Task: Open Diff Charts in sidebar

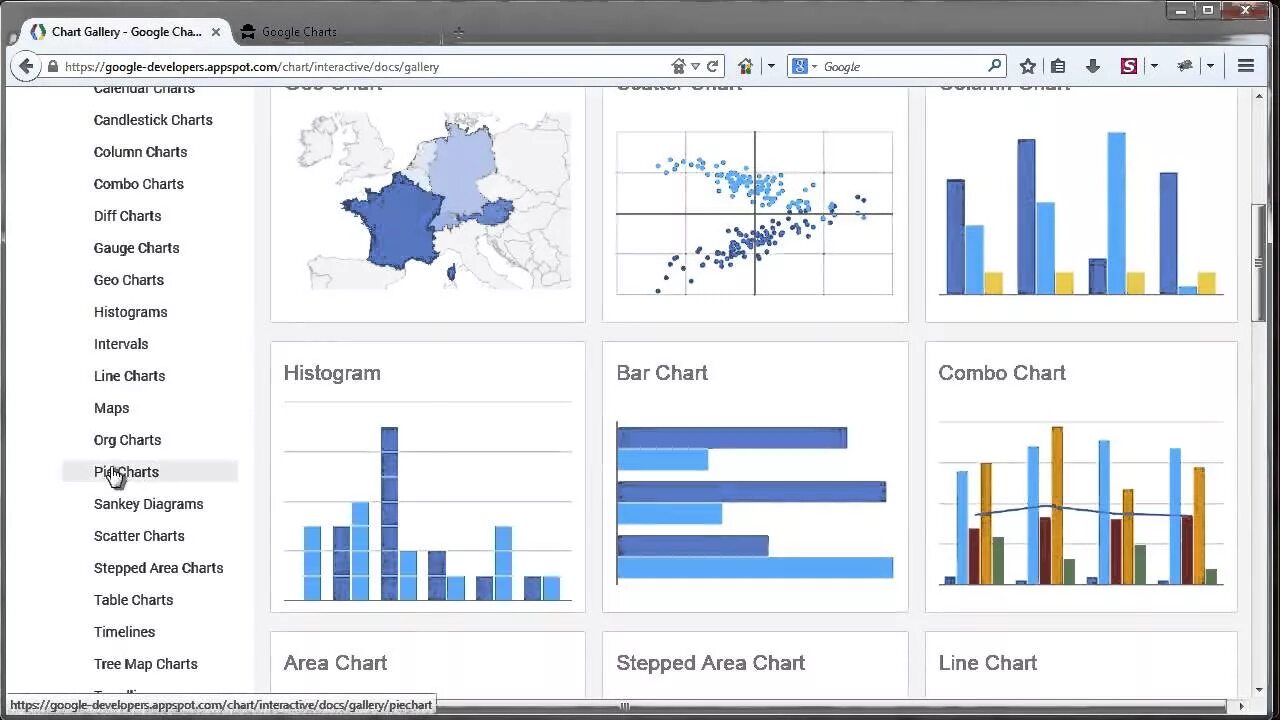Action: tap(127, 216)
